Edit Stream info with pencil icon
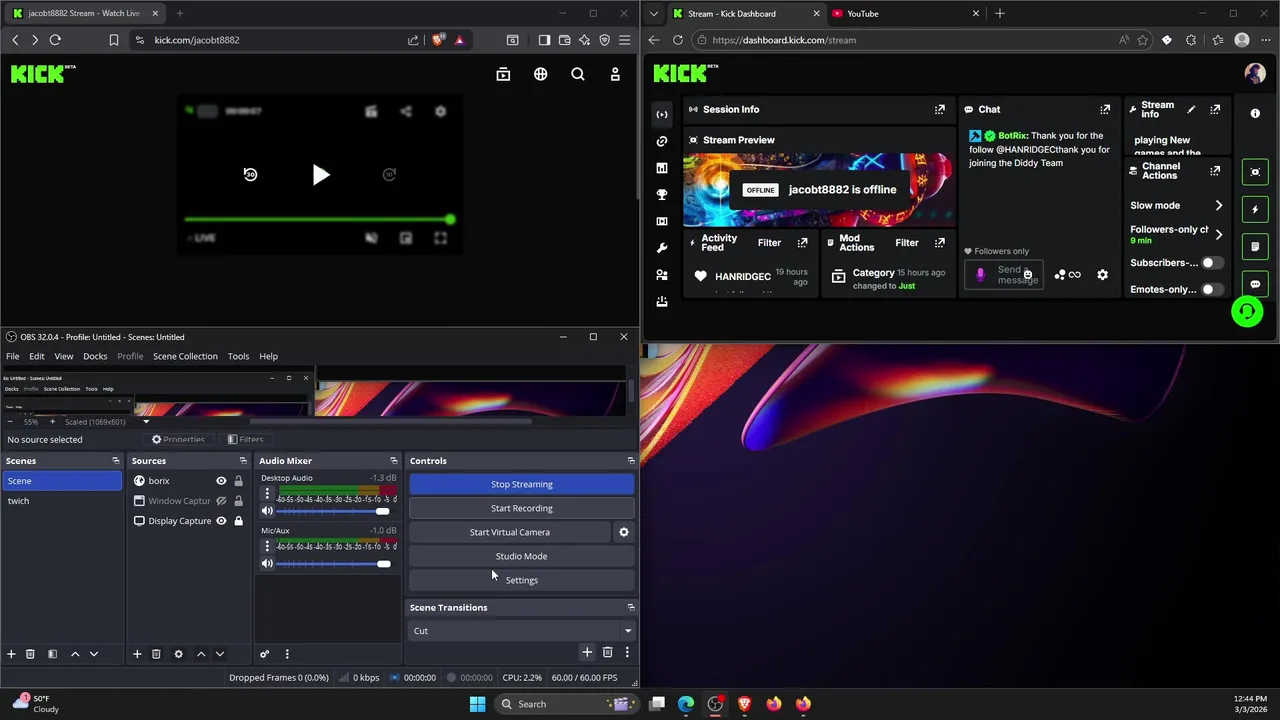The image size is (1280, 720). pos(1191,109)
